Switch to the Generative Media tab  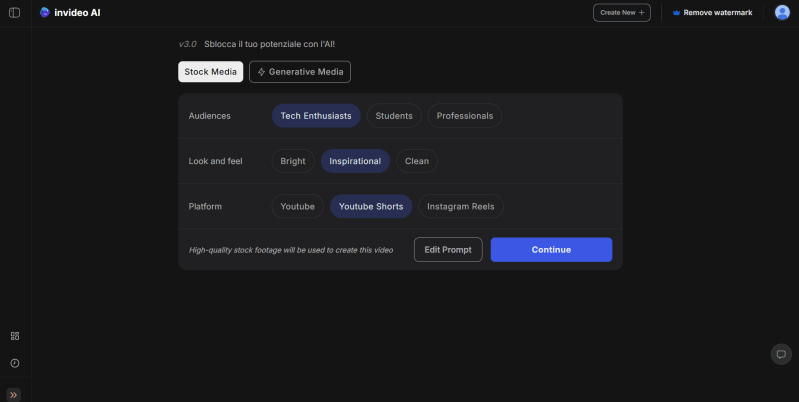tap(300, 72)
